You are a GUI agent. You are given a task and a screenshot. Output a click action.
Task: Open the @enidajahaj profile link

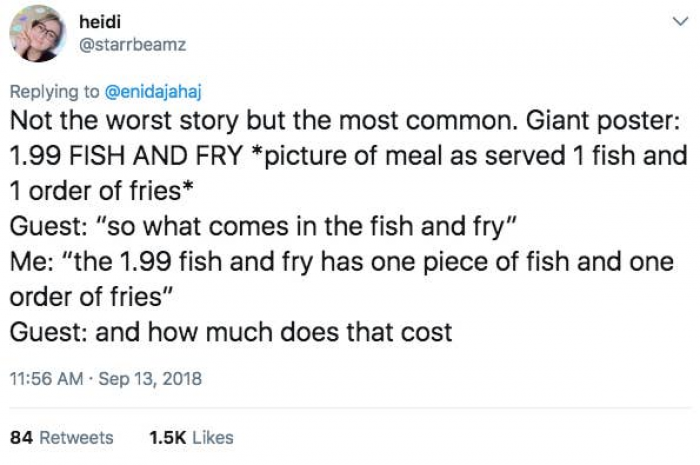point(154,93)
